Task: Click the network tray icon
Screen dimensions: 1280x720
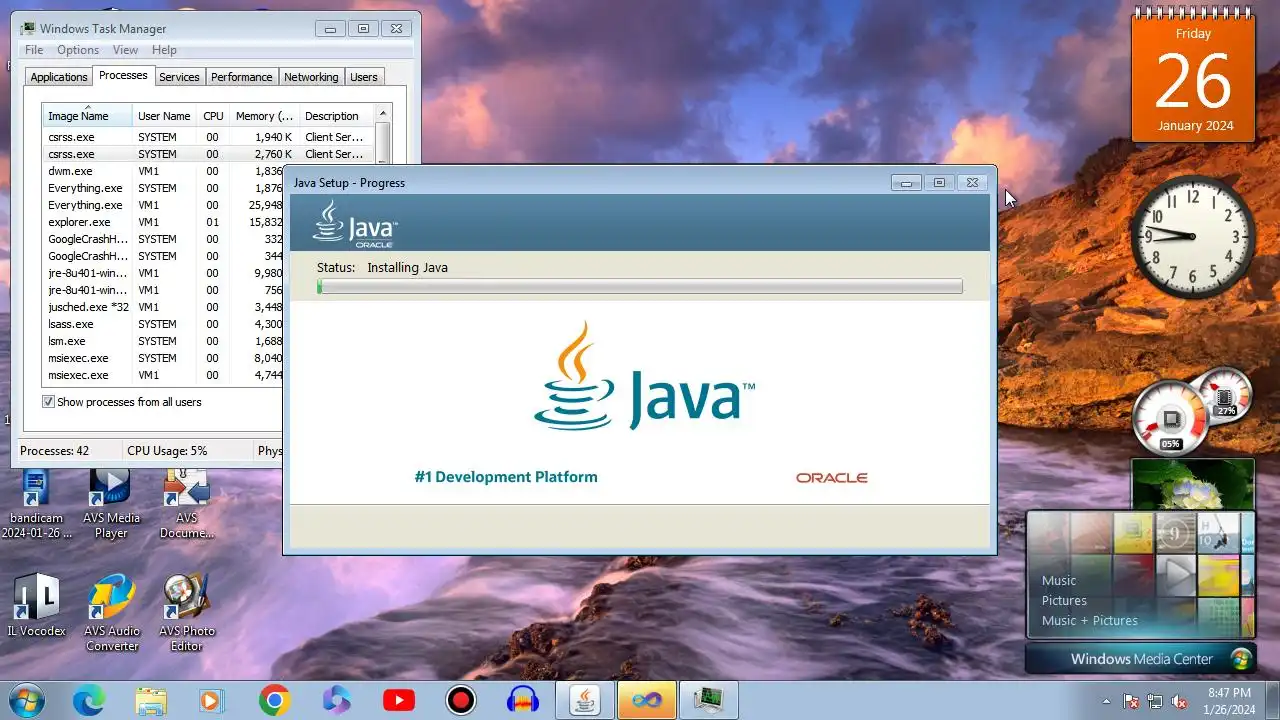Action: click(x=1155, y=701)
